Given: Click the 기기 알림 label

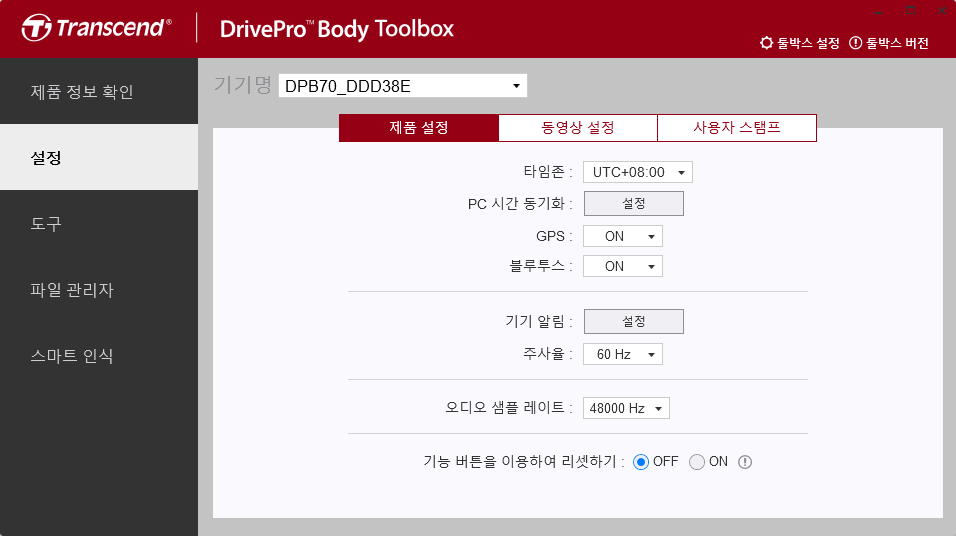Looking at the screenshot, I should (539, 321).
